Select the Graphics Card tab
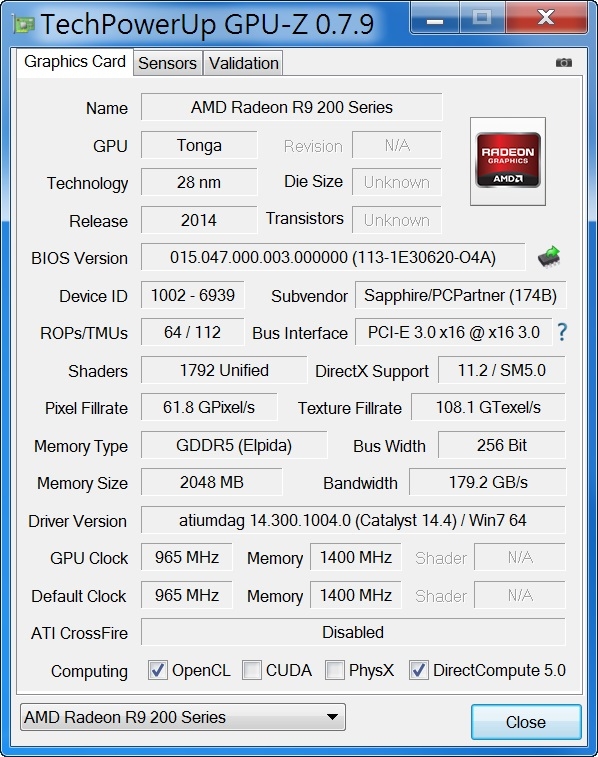The image size is (598, 757). point(75,62)
